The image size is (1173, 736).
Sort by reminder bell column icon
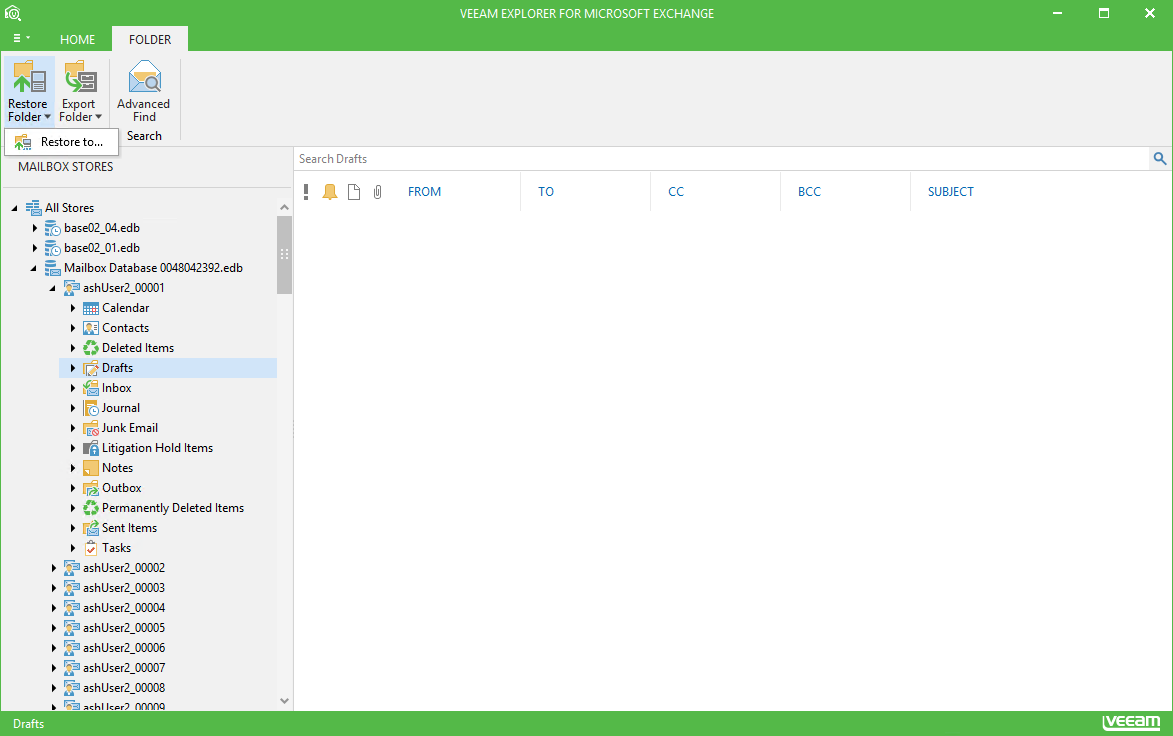click(330, 191)
